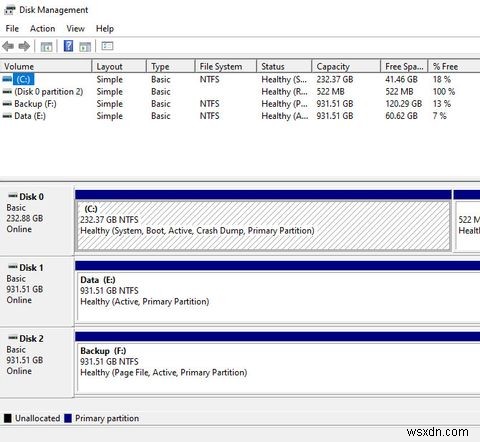Click the 60.62 GB free space cell
Image resolution: width=480 pixels, height=442 pixels.
click(x=401, y=116)
